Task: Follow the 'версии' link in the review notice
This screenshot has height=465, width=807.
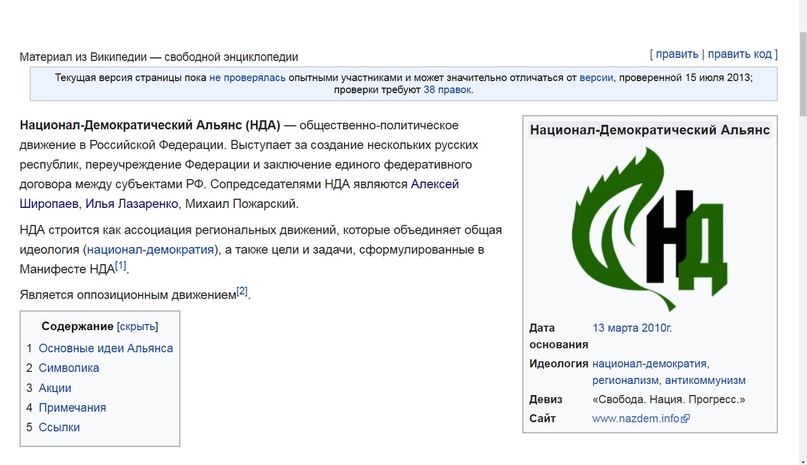Action: click(x=596, y=78)
